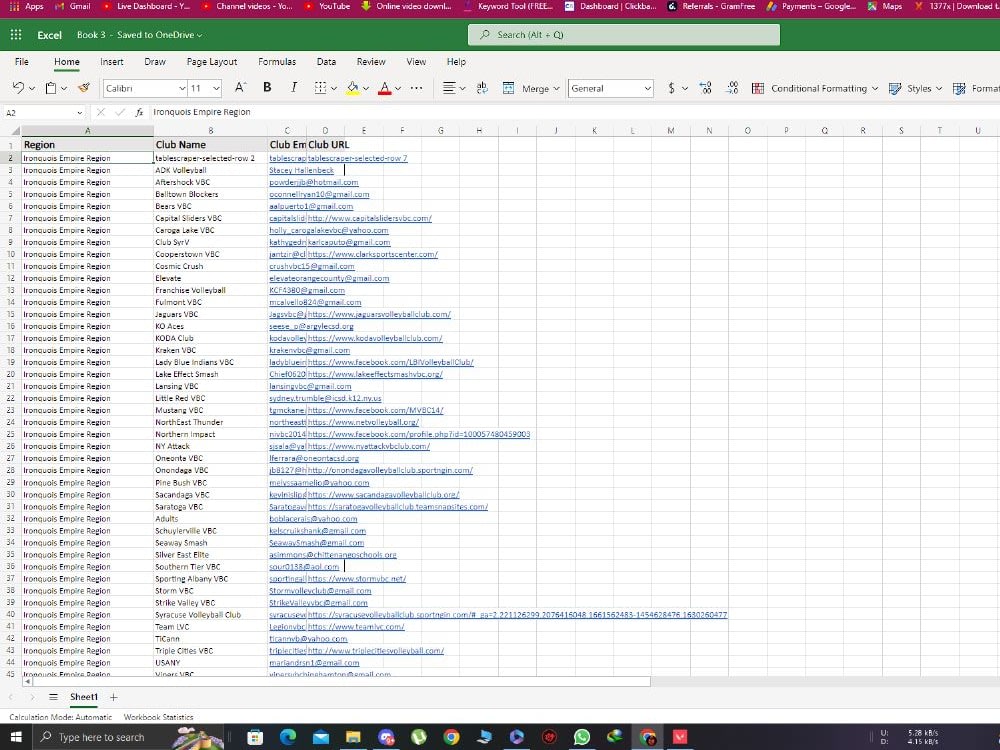This screenshot has height=750, width=1000.
Task: Click the Merge cells icon
Action: (508, 88)
